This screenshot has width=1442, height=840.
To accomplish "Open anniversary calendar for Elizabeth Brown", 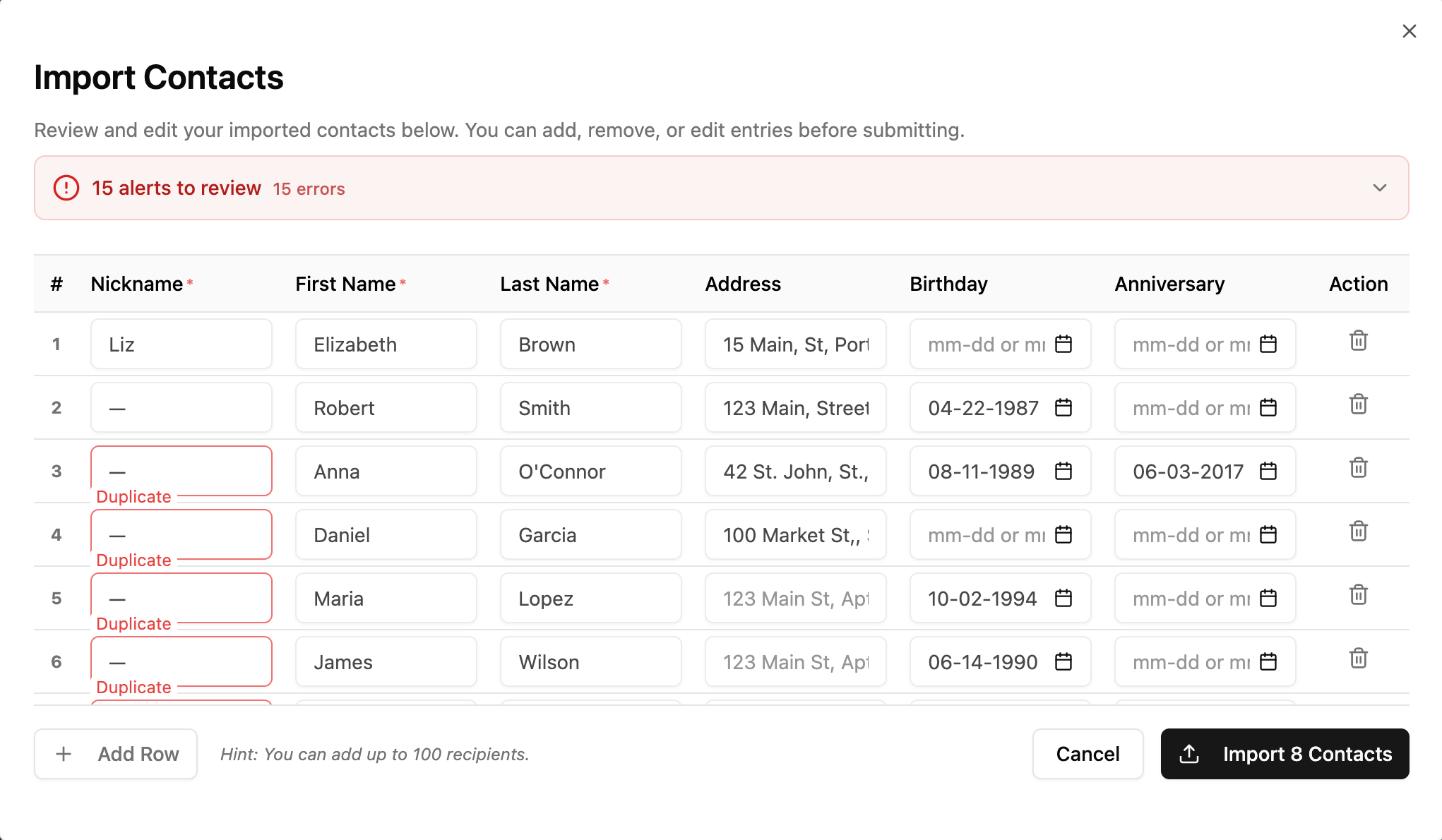I will [x=1268, y=344].
